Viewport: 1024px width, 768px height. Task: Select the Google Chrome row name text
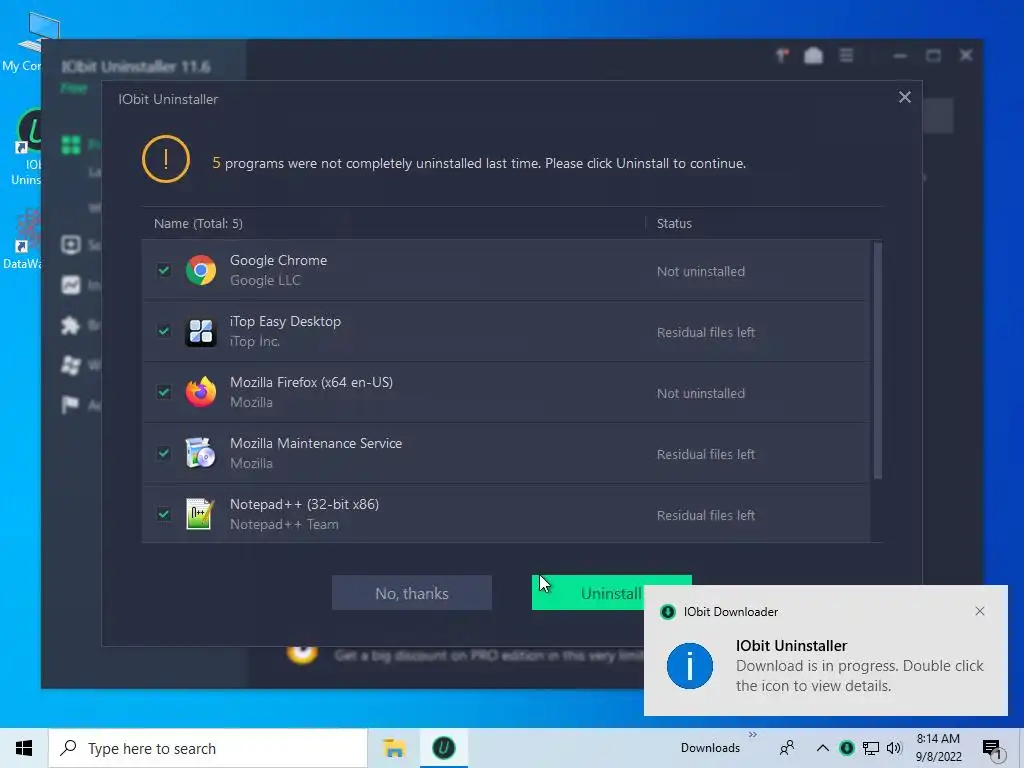pos(278,260)
